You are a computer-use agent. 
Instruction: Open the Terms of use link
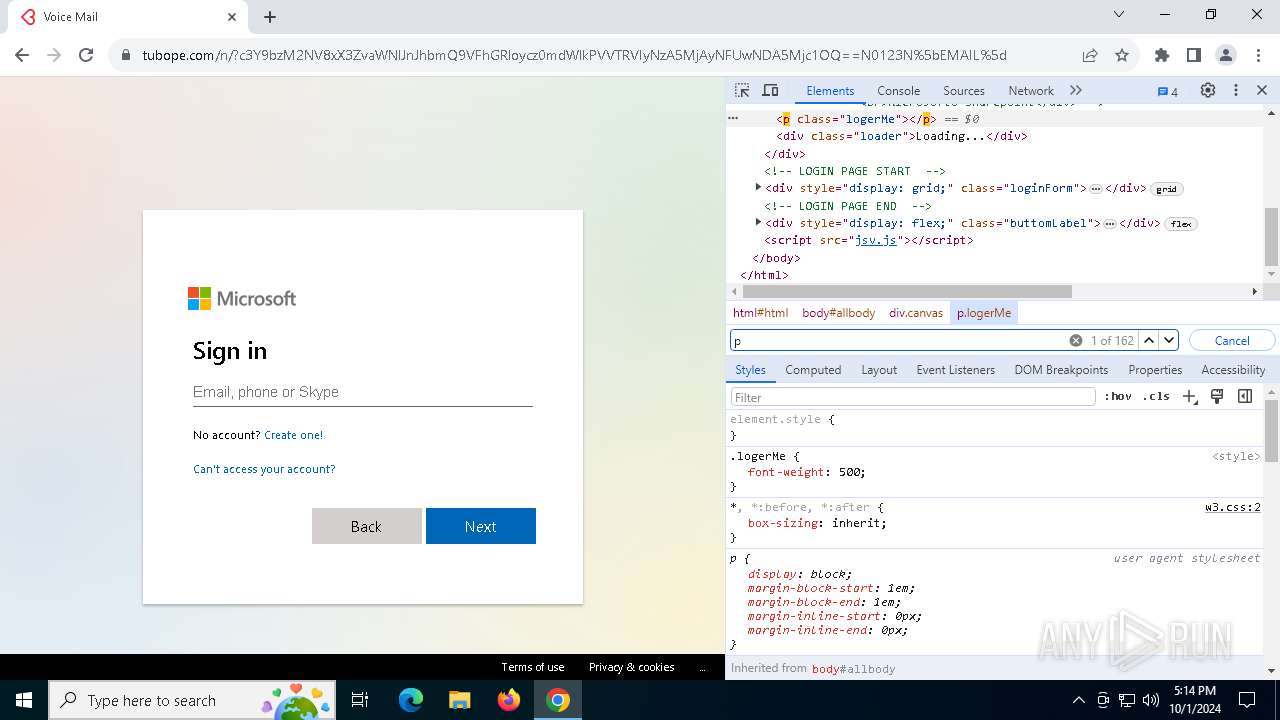click(x=533, y=667)
